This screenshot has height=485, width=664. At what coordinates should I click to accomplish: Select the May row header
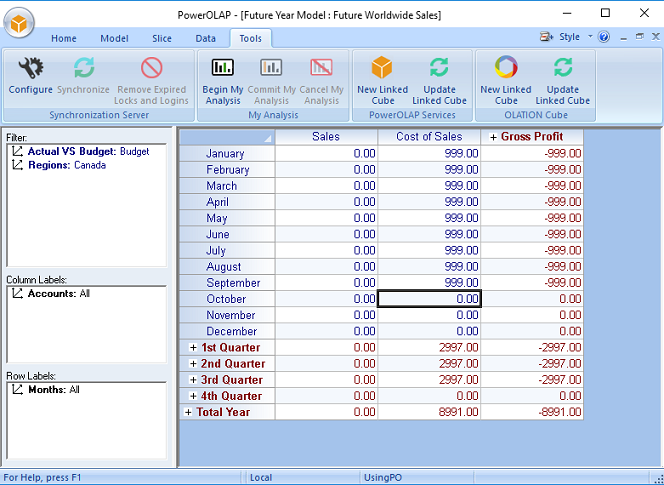click(227, 218)
